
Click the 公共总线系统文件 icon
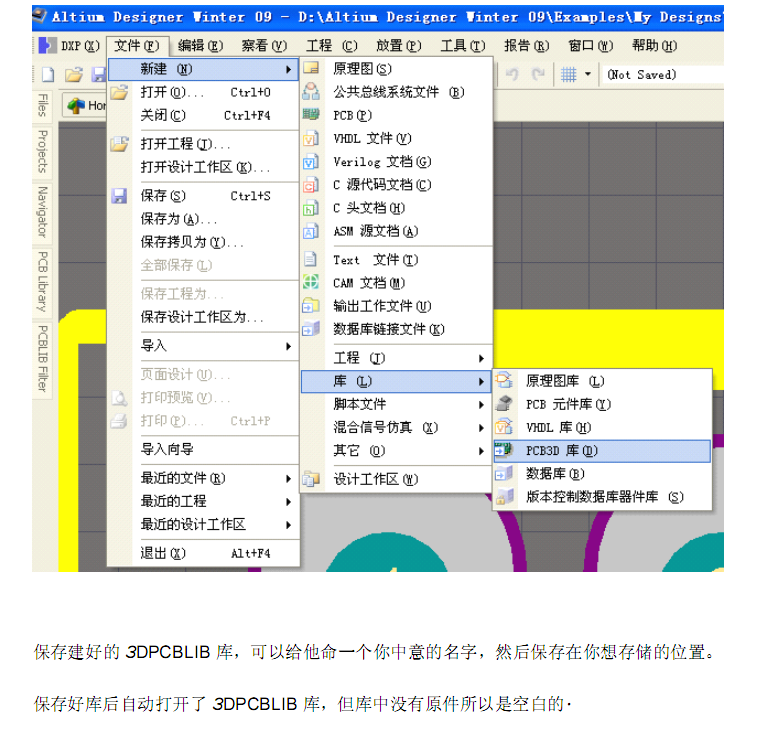click(311, 92)
